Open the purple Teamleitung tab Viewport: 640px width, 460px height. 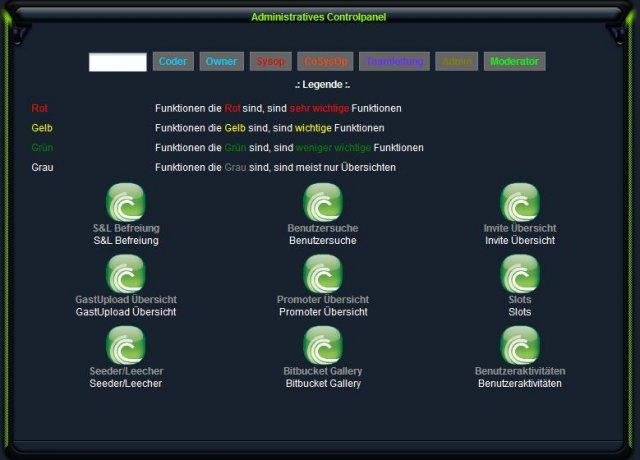tap(394, 62)
